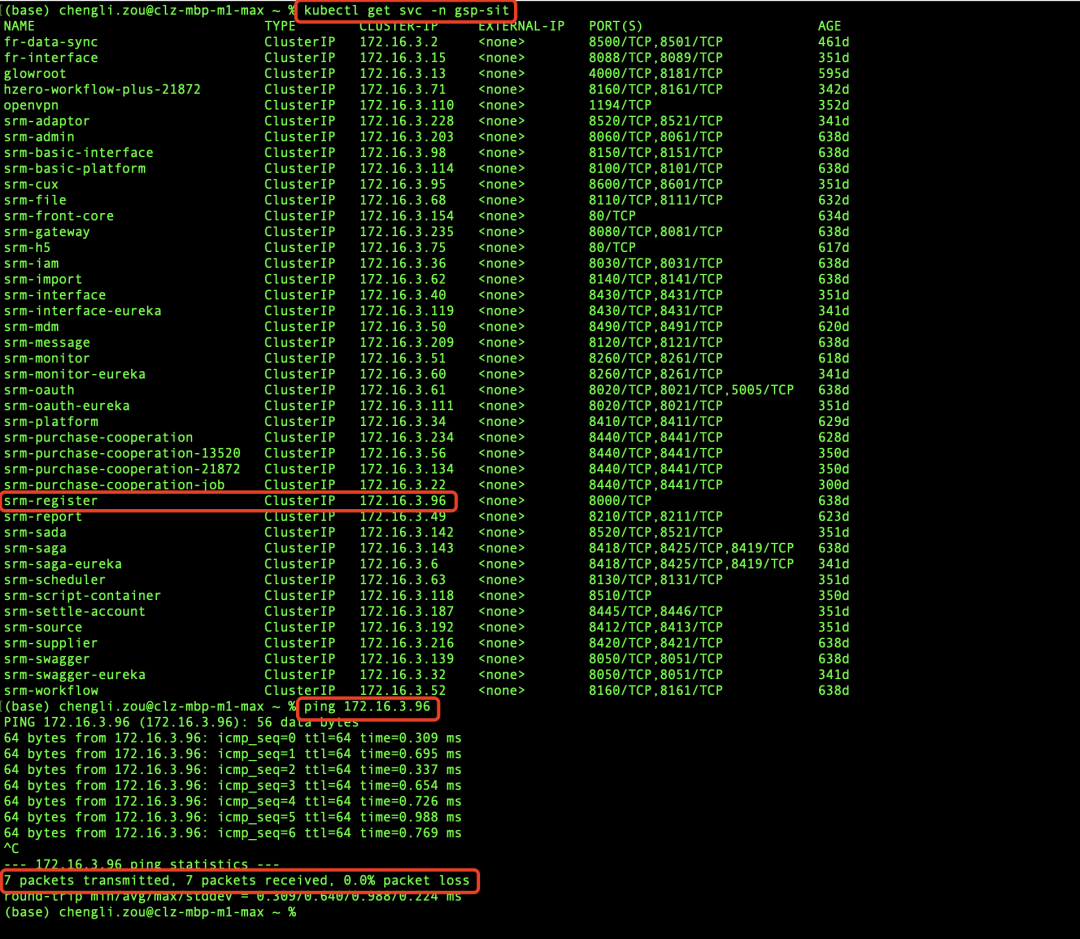Click the srm-gateway service name
The width and height of the screenshot is (1080, 939).
pyautogui.click(x=47, y=232)
